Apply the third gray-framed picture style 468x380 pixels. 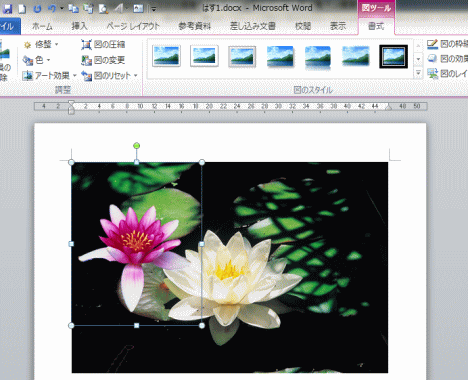pyautogui.click(x=242, y=56)
